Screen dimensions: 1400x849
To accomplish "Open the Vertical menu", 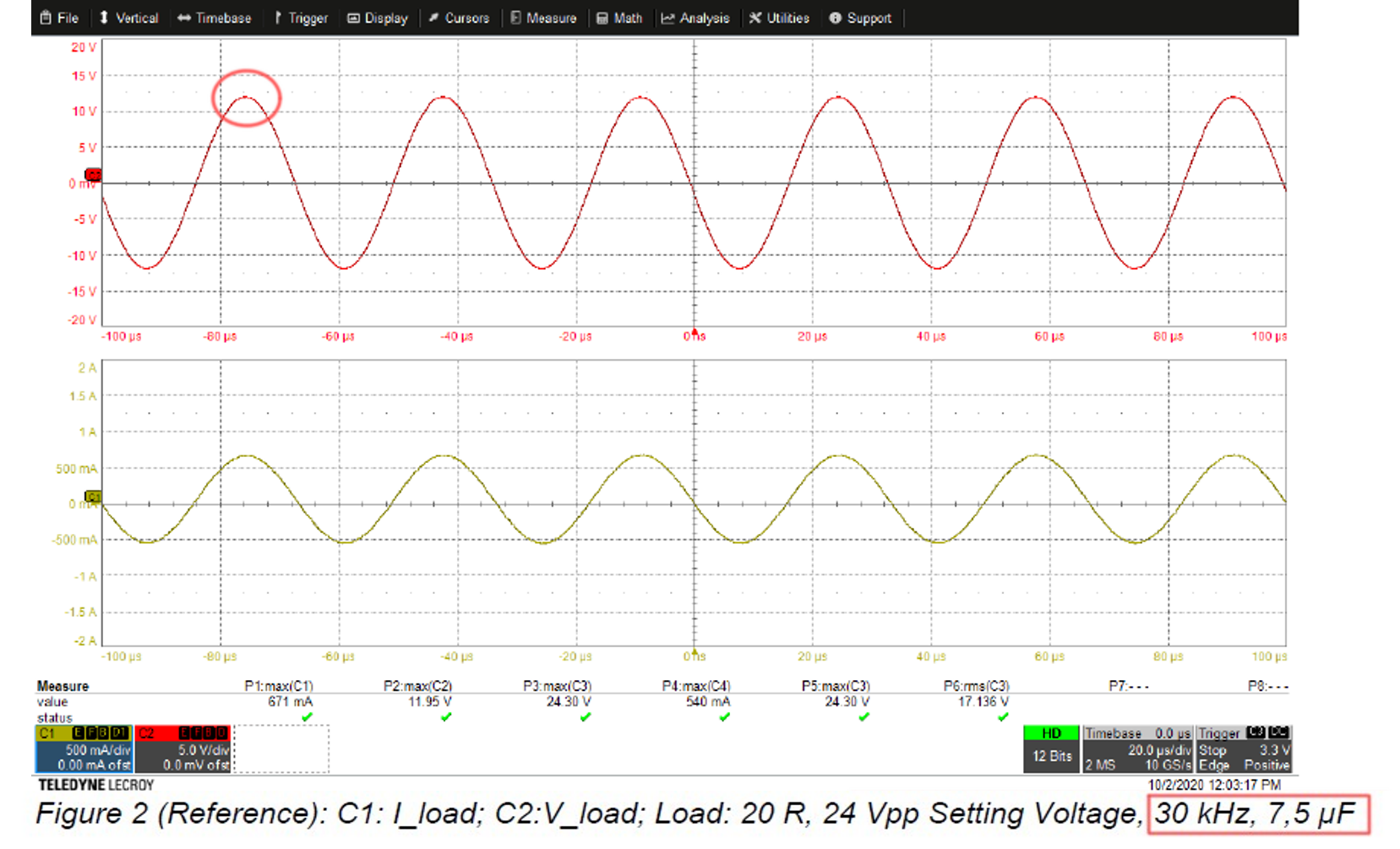I will (x=128, y=18).
